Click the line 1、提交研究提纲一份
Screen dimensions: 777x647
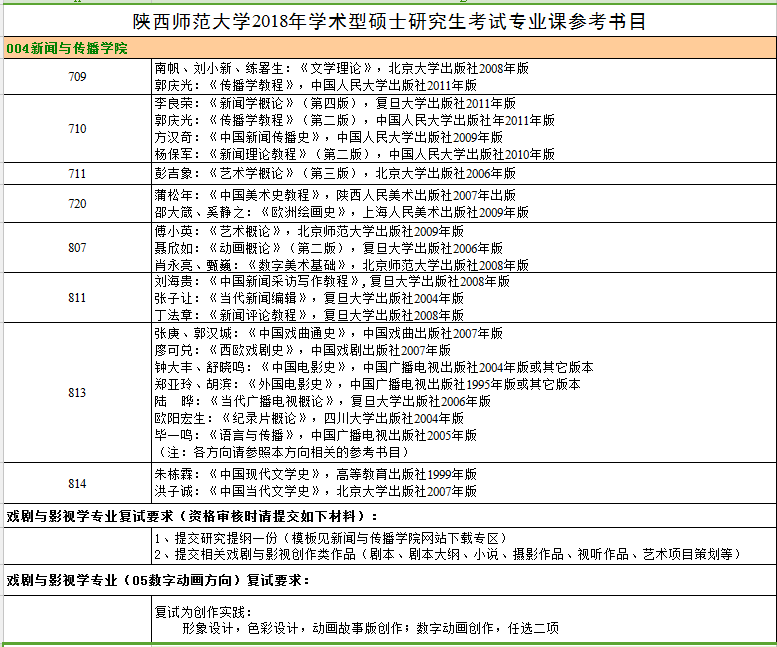(332, 538)
